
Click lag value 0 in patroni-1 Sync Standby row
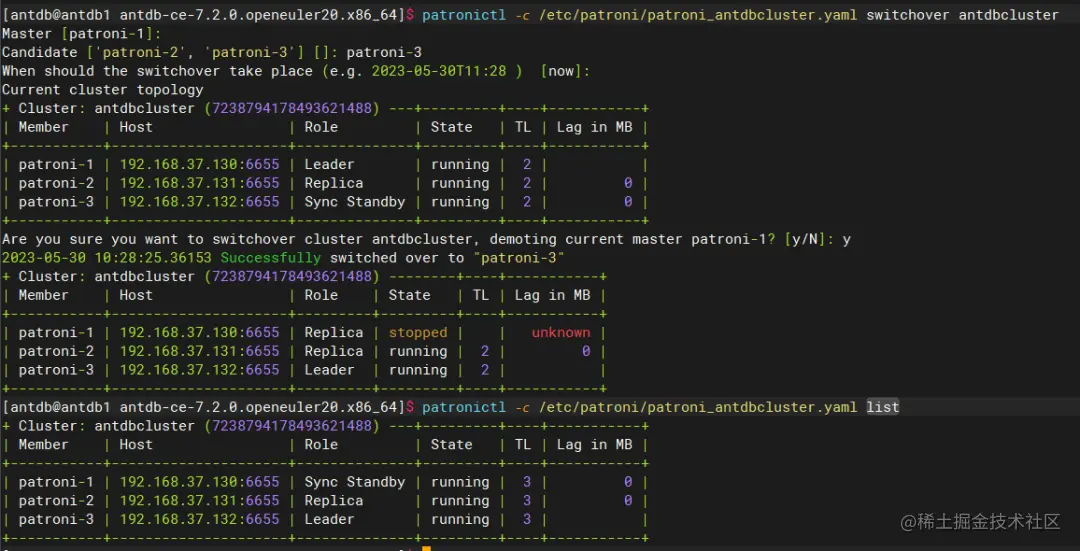(x=627, y=482)
